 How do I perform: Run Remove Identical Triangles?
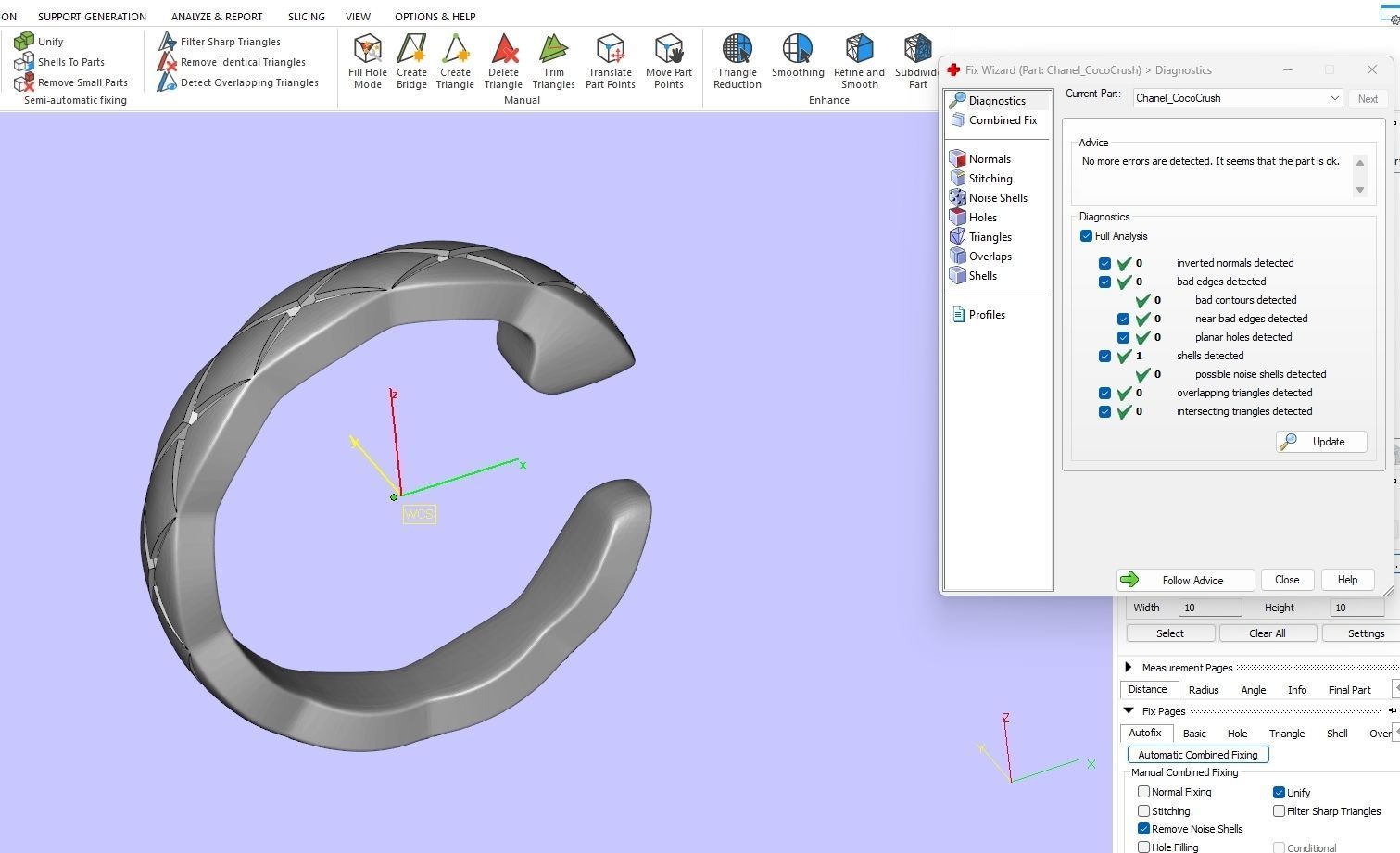232,62
